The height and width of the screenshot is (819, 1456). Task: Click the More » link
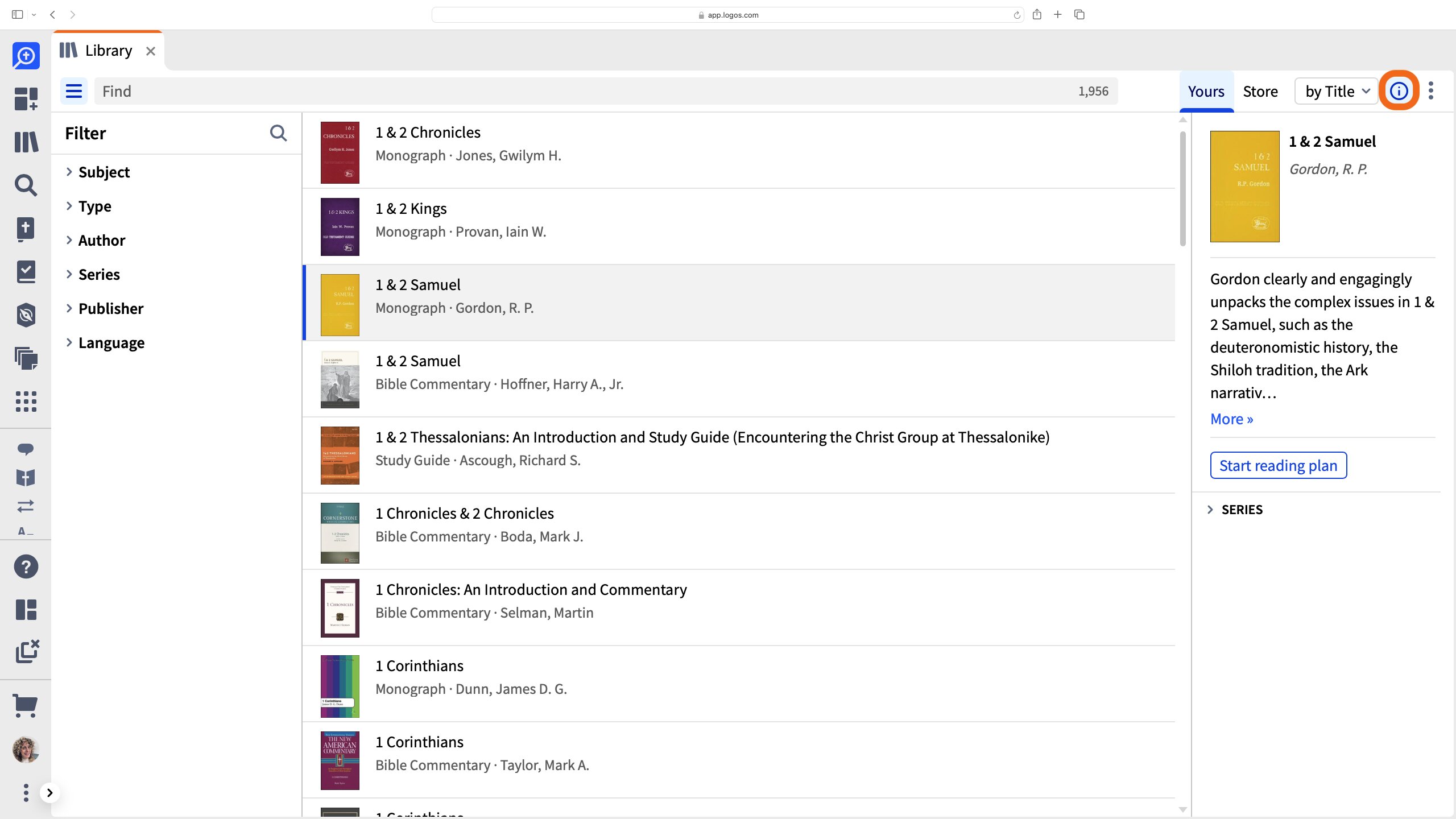(x=1232, y=419)
